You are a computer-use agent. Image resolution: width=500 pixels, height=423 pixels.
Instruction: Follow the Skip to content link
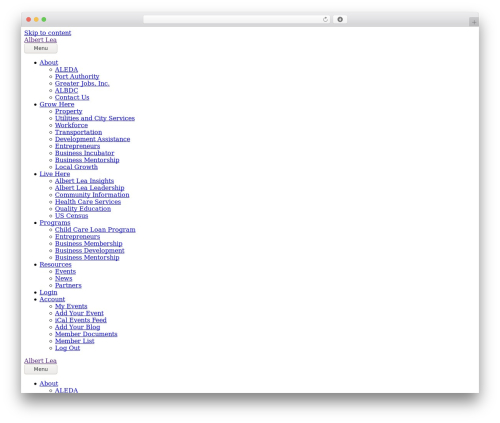(47, 33)
